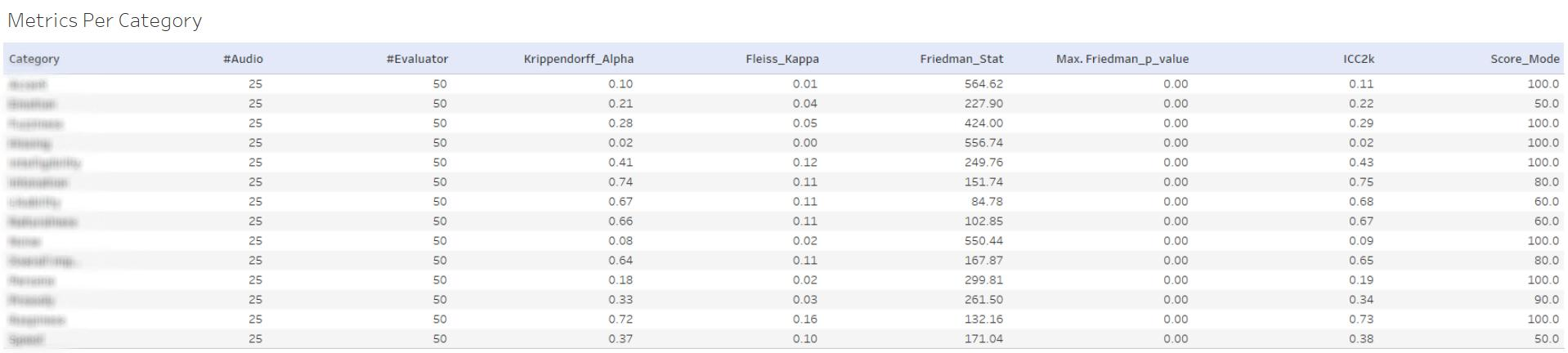Click the Metrics Per Category title
Screen dimensions: 1568x353
click(105, 20)
